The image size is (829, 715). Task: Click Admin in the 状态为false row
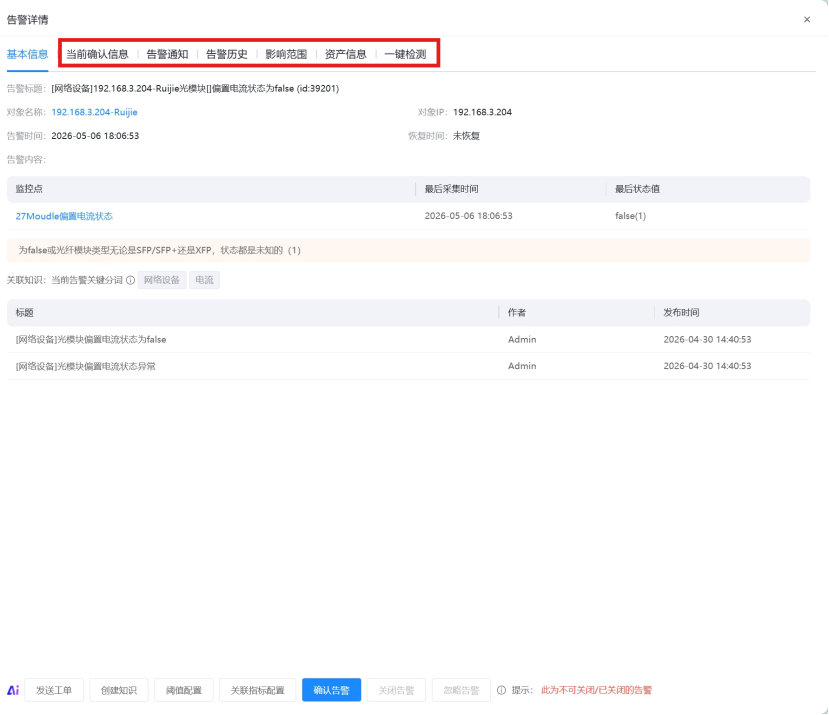coord(522,340)
